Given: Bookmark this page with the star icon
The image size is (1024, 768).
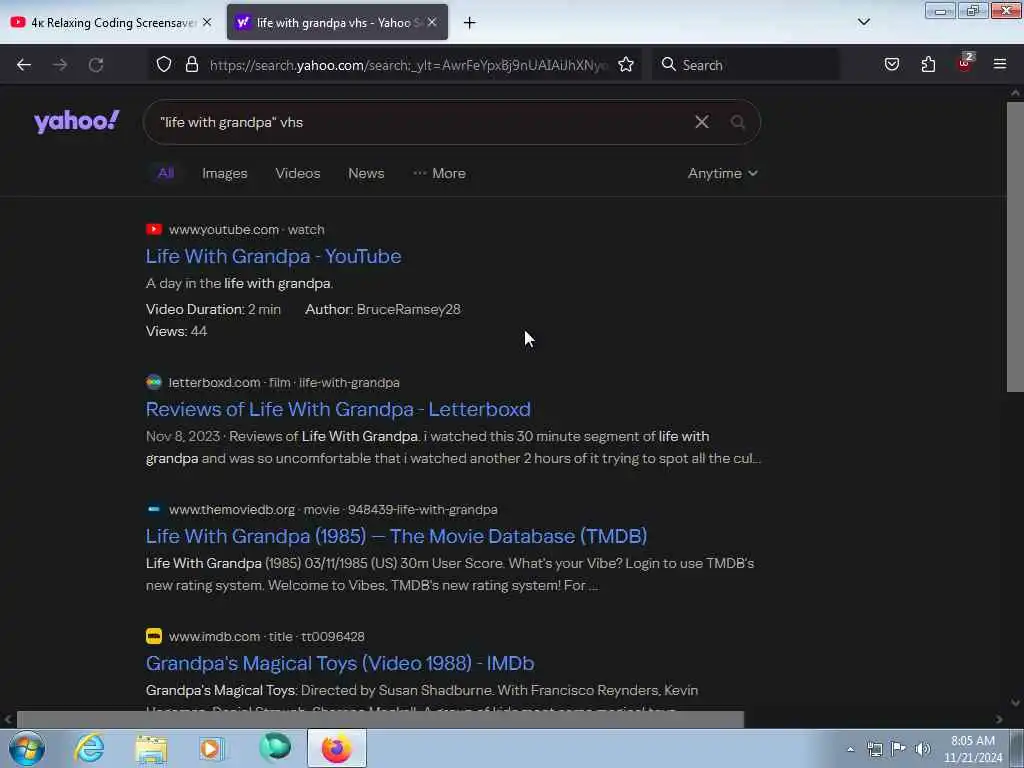Looking at the screenshot, I should click(626, 64).
